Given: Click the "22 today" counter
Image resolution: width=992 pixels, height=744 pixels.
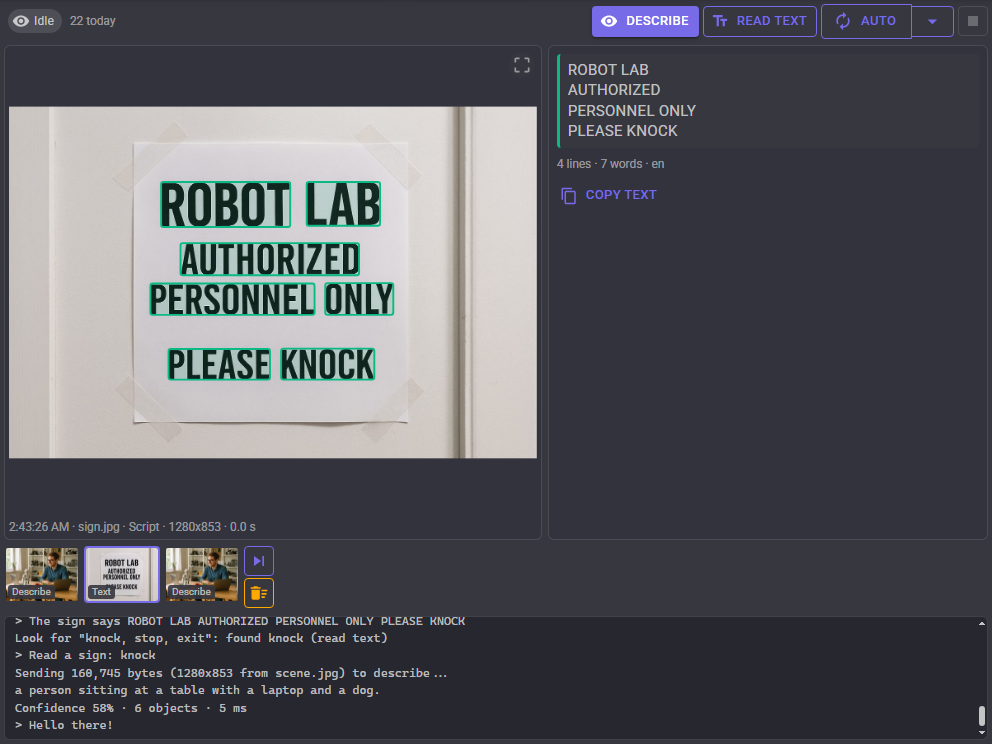Looking at the screenshot, I should 92,21.
